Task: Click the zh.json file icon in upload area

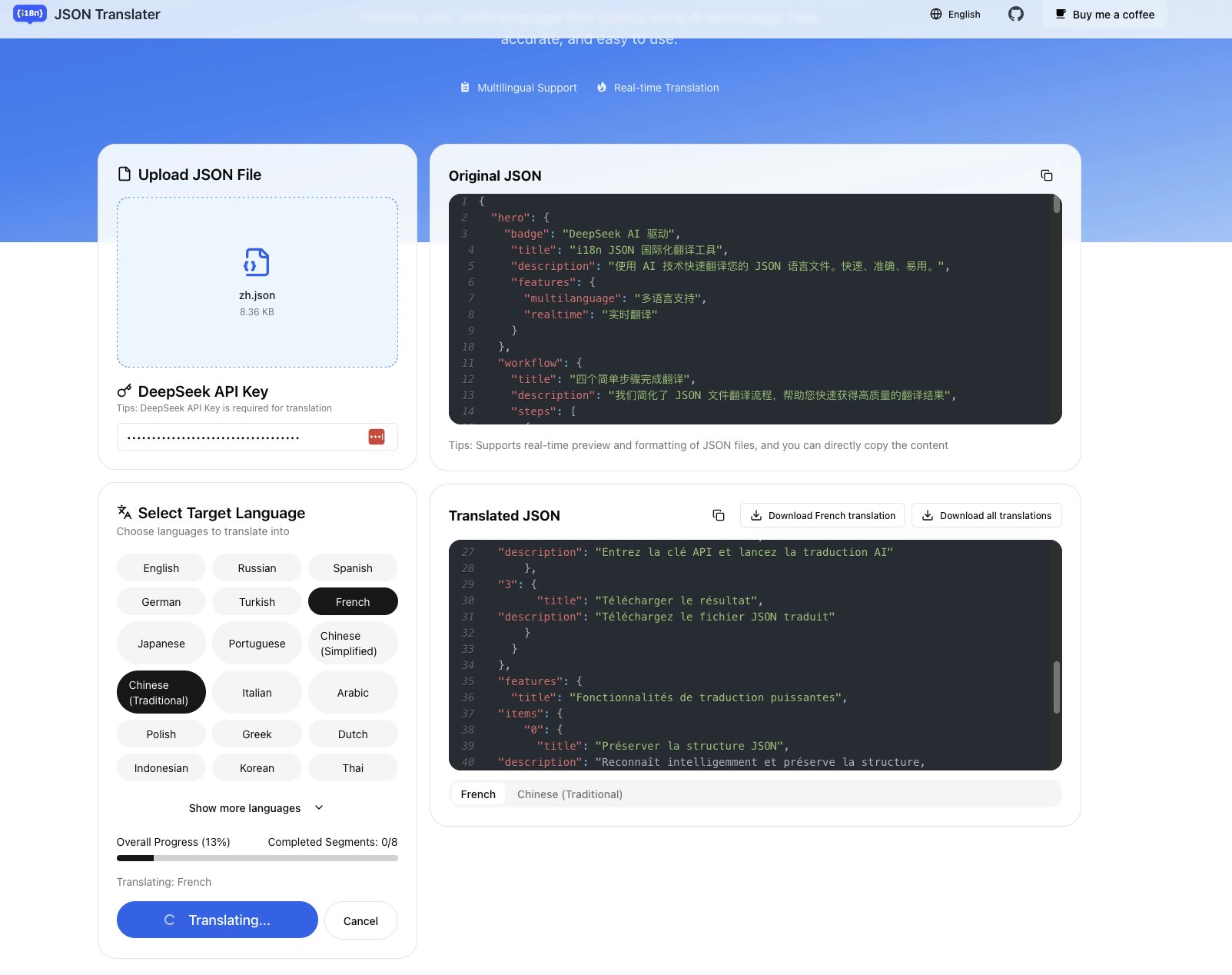Action: tap(257, 262)
